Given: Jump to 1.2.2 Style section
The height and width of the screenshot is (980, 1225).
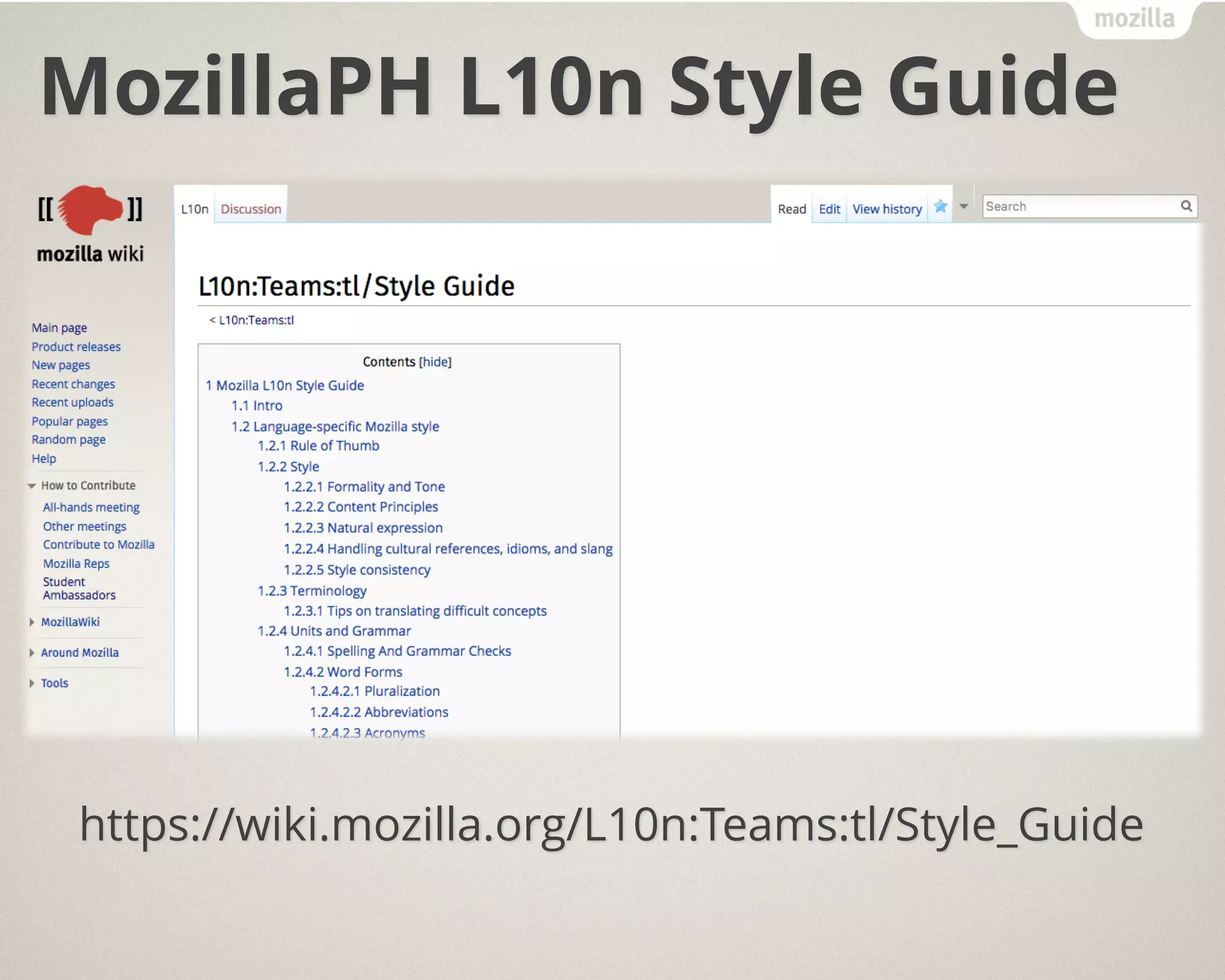Looking at the screenshot, I should [288, 467].
